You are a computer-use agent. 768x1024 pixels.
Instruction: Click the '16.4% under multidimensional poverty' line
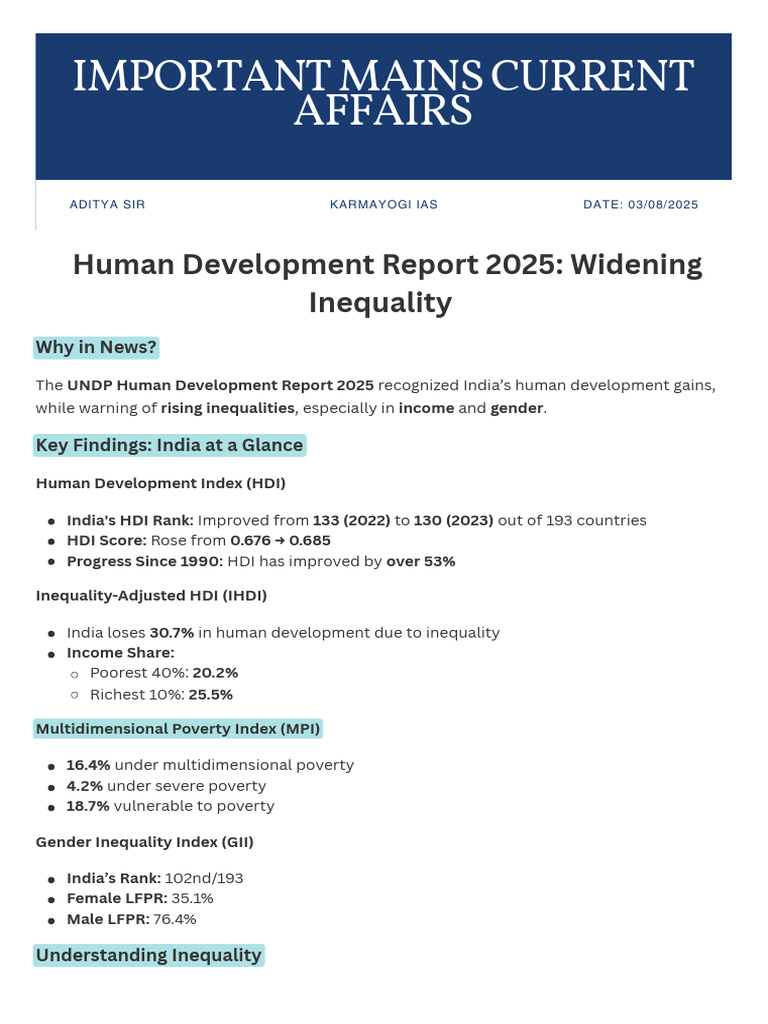210,765
